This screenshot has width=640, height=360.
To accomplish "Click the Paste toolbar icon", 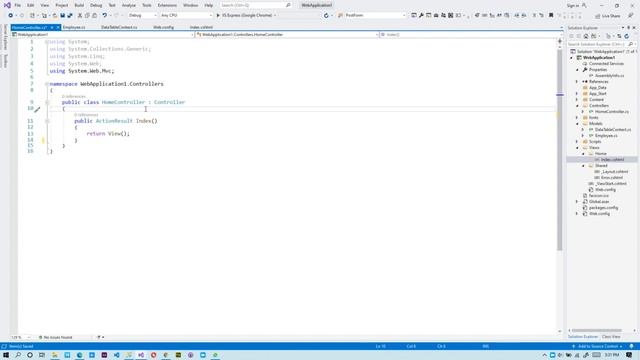I will tap(94, 16).
